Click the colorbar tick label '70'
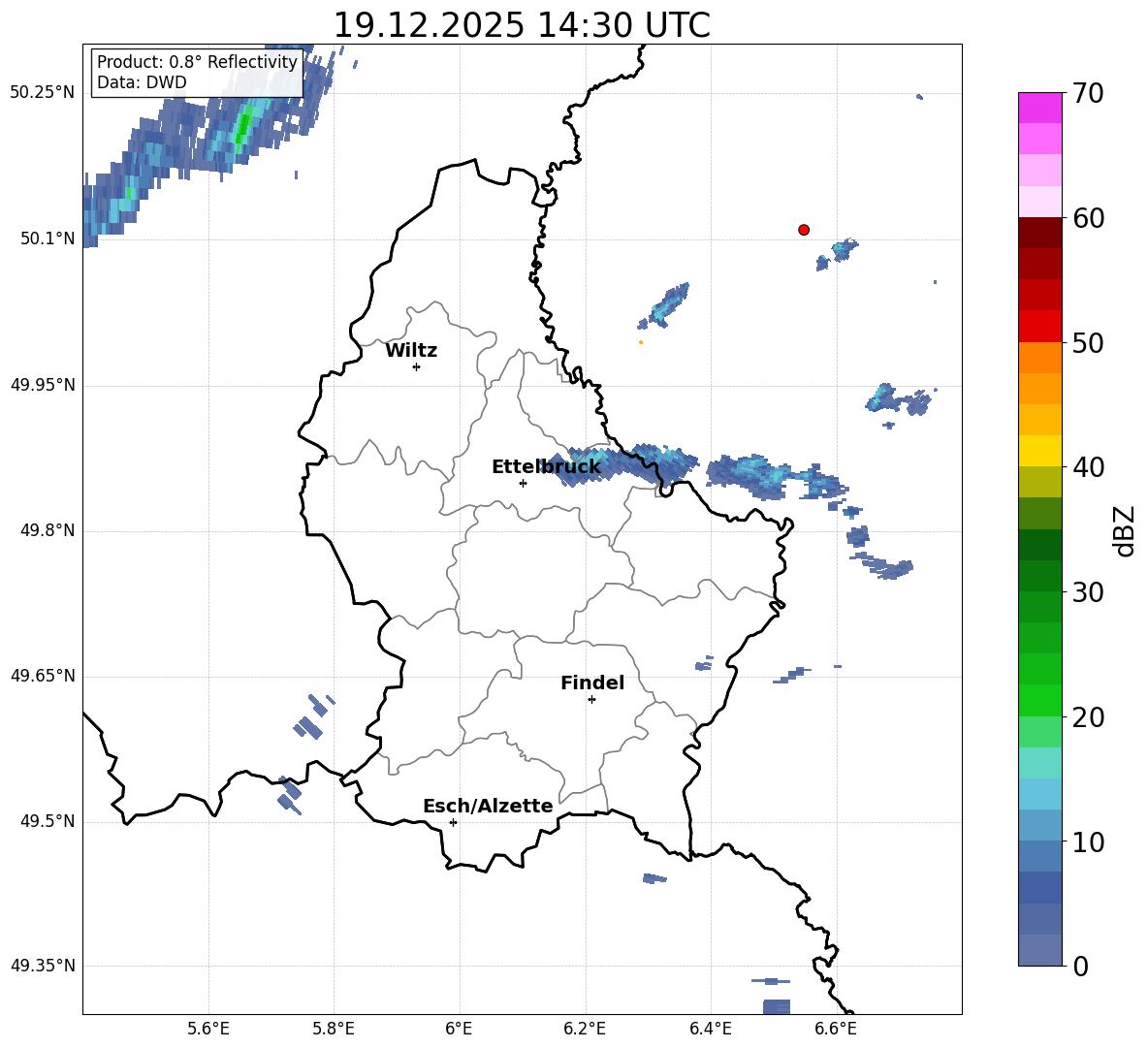The height and width of the screenshot is (1048, 1148). click(1088, 94)
